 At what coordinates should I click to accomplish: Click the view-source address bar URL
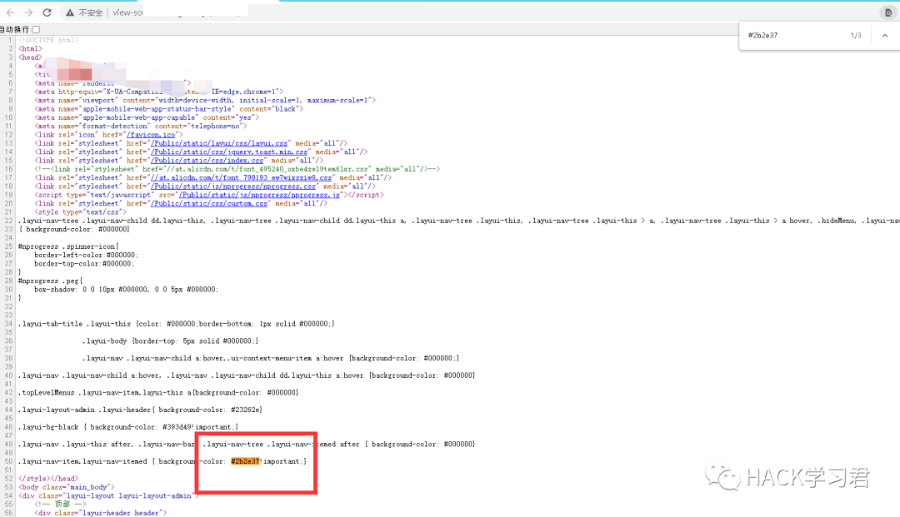pos(127,12)
